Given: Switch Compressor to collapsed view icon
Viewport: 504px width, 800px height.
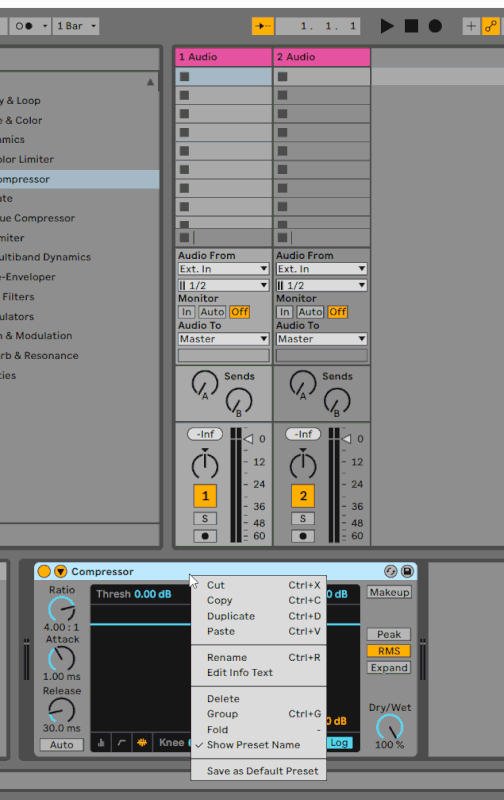Looking at the screenshot, I should pos(101,743).
